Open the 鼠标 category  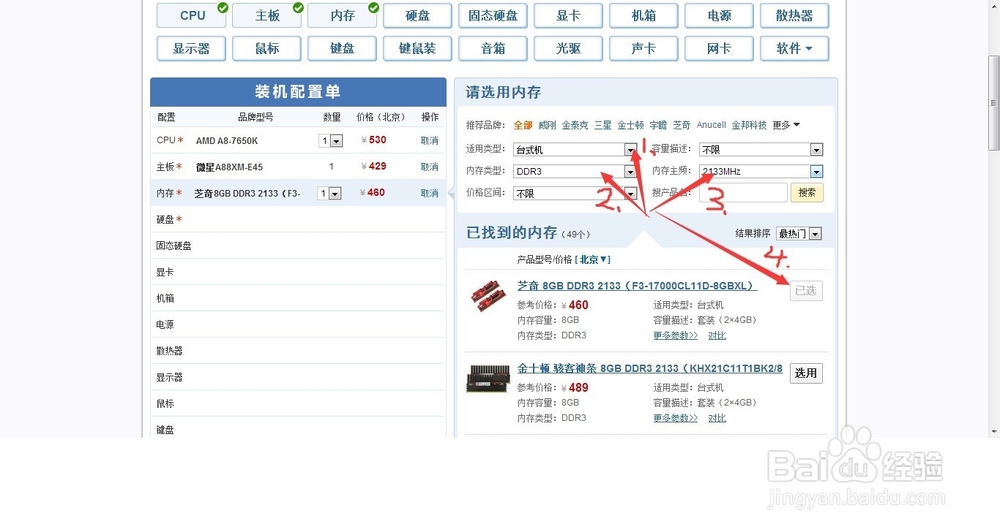coord(267,48)
